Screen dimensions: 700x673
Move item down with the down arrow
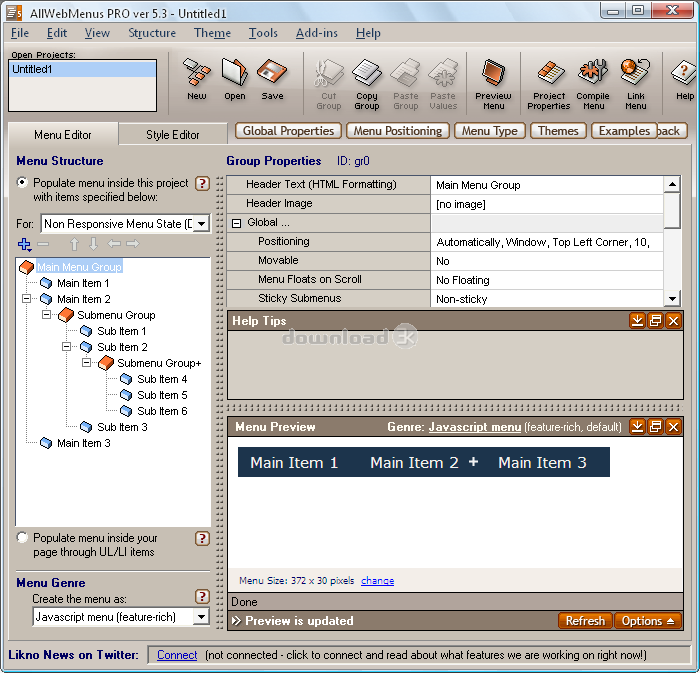pyautogui.click(x=93, y=244)
